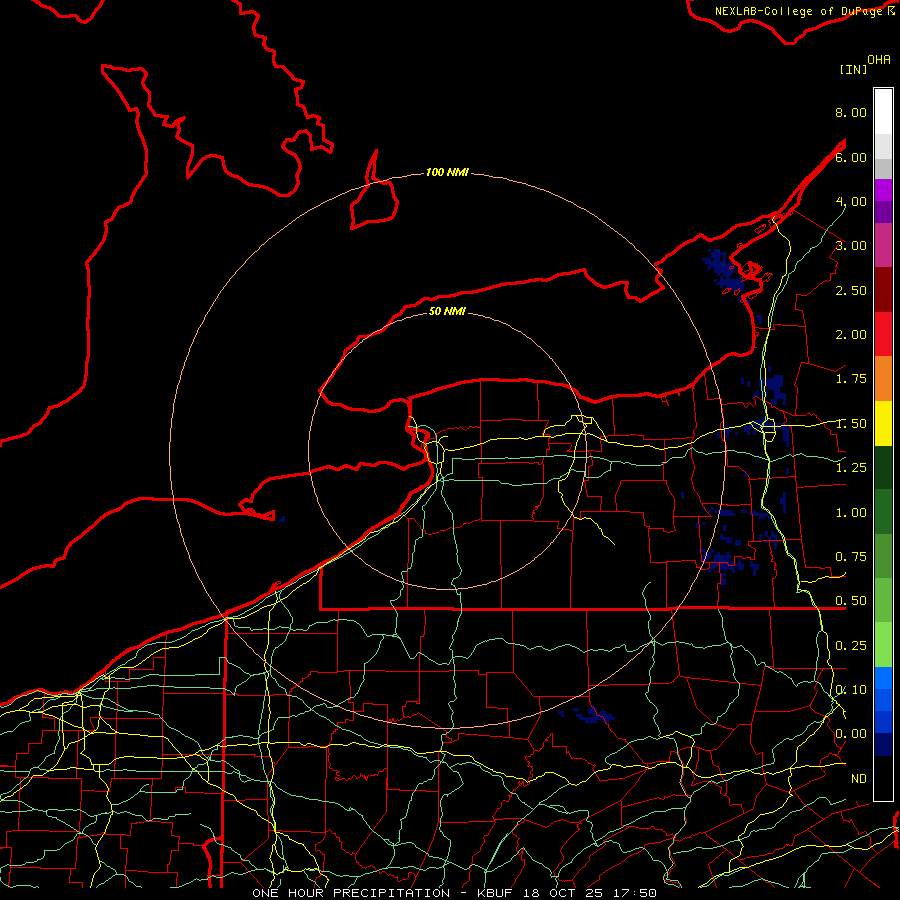Select the orange swatch above 1.75
The image size is (900, 900).
point(883,379)
